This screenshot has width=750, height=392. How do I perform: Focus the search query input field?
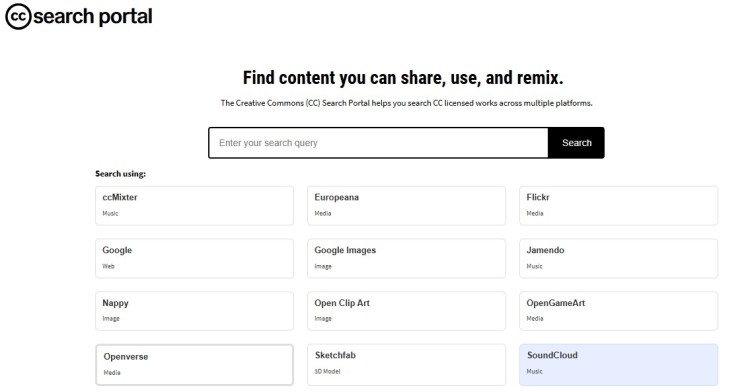[378, 143]
